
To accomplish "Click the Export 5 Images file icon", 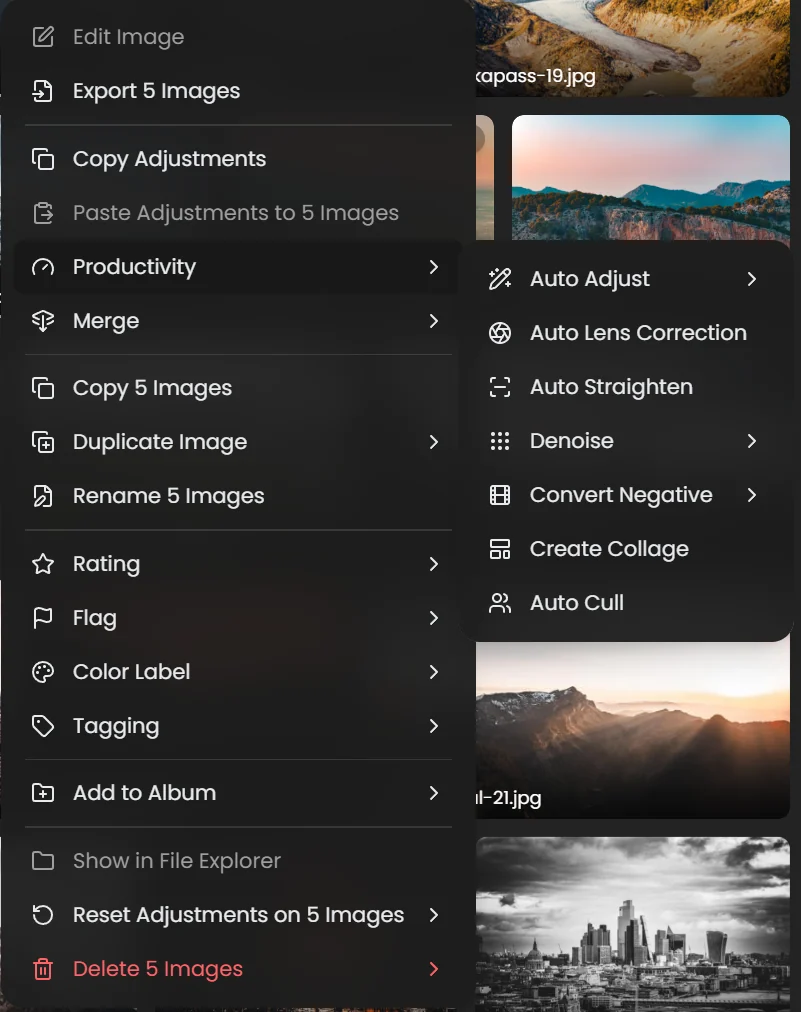I will [43, 91].
